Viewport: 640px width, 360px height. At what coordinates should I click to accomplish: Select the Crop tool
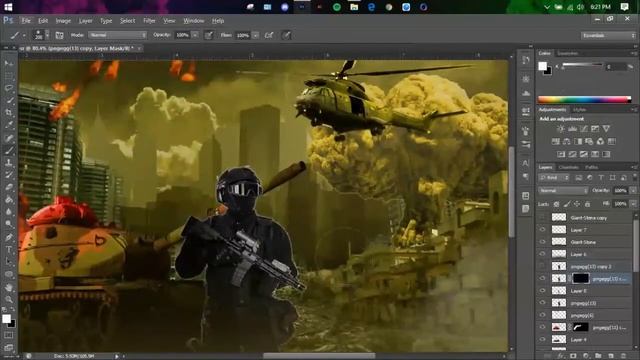click(x=9, y=113)
